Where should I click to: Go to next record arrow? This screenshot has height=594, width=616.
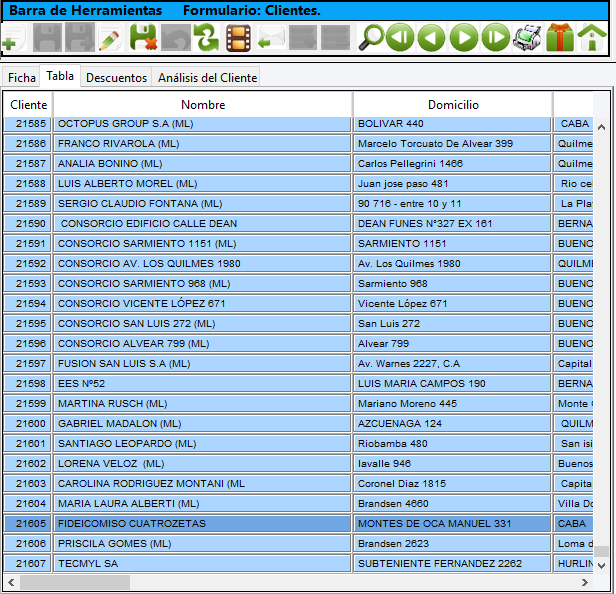tap(463, 39)
